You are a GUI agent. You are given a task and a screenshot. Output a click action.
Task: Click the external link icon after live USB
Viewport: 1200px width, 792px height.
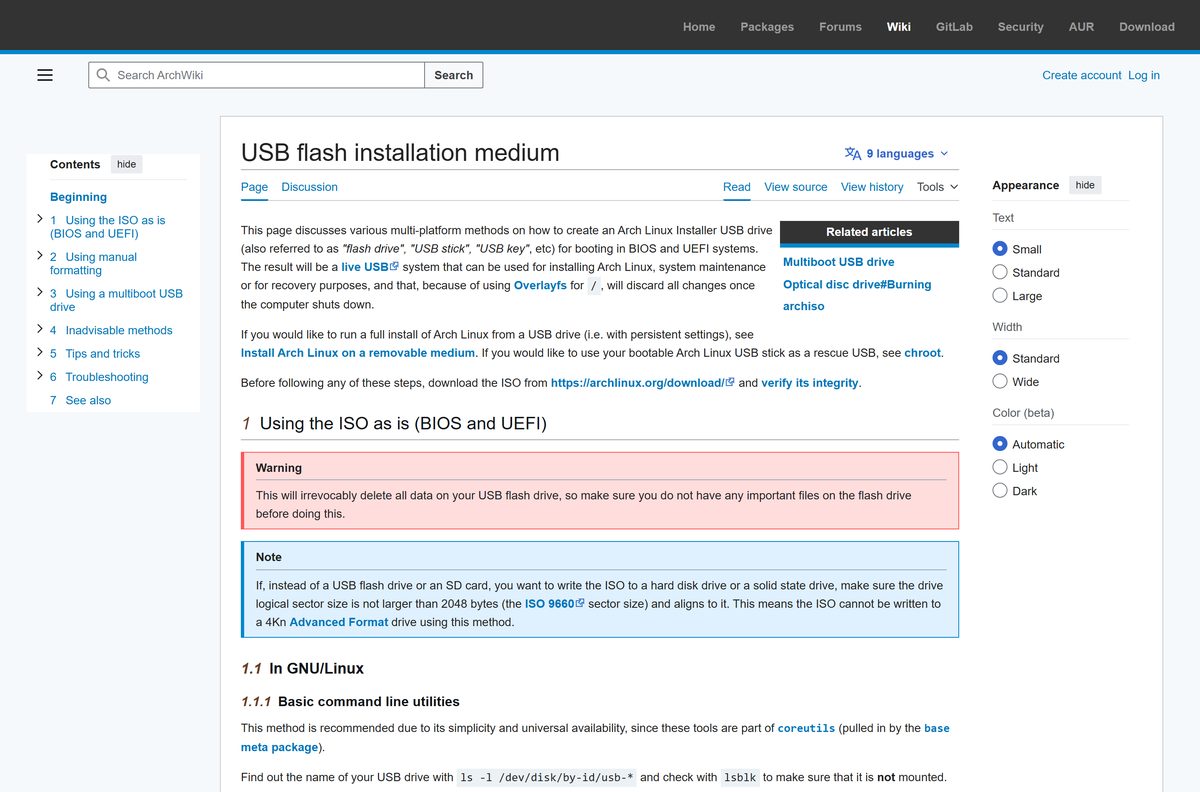coord(395,267)
